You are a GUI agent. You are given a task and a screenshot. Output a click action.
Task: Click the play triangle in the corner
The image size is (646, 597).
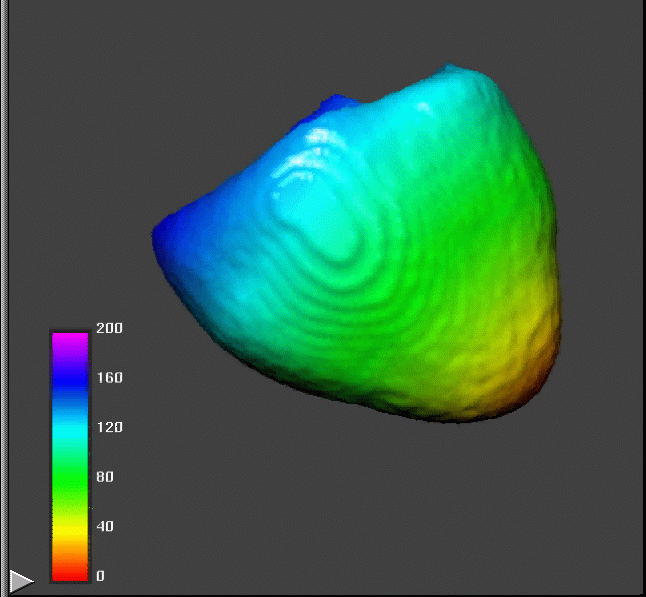(x=21, y=581)
